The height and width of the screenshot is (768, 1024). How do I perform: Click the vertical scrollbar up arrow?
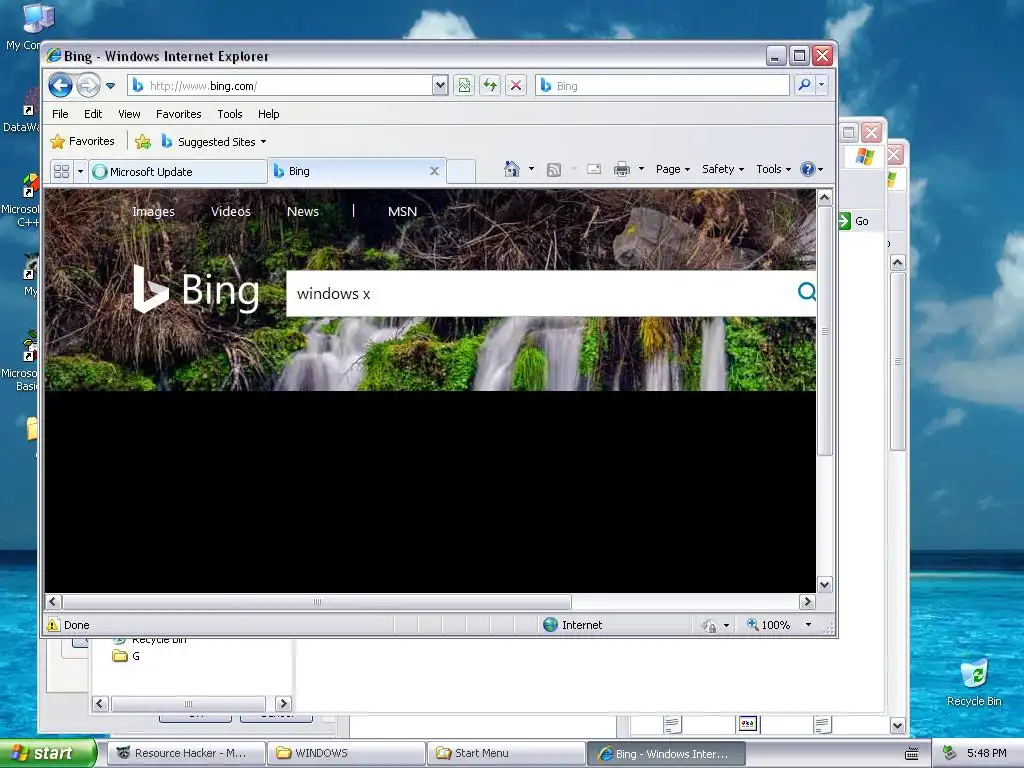(825, 197)
